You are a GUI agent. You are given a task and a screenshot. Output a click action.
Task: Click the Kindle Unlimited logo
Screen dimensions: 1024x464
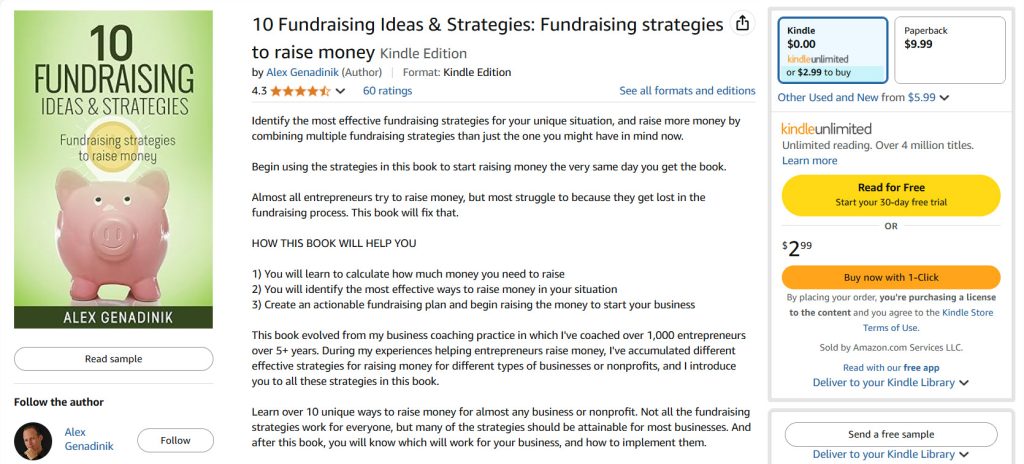point(826,129)
